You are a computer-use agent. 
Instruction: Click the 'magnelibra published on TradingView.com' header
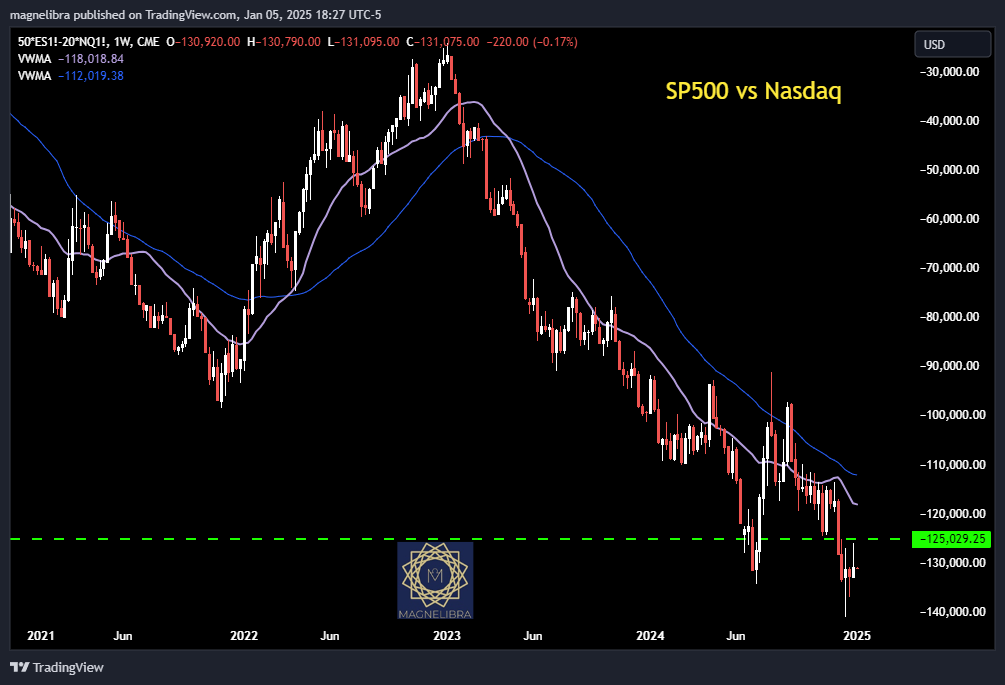point(122,14)
